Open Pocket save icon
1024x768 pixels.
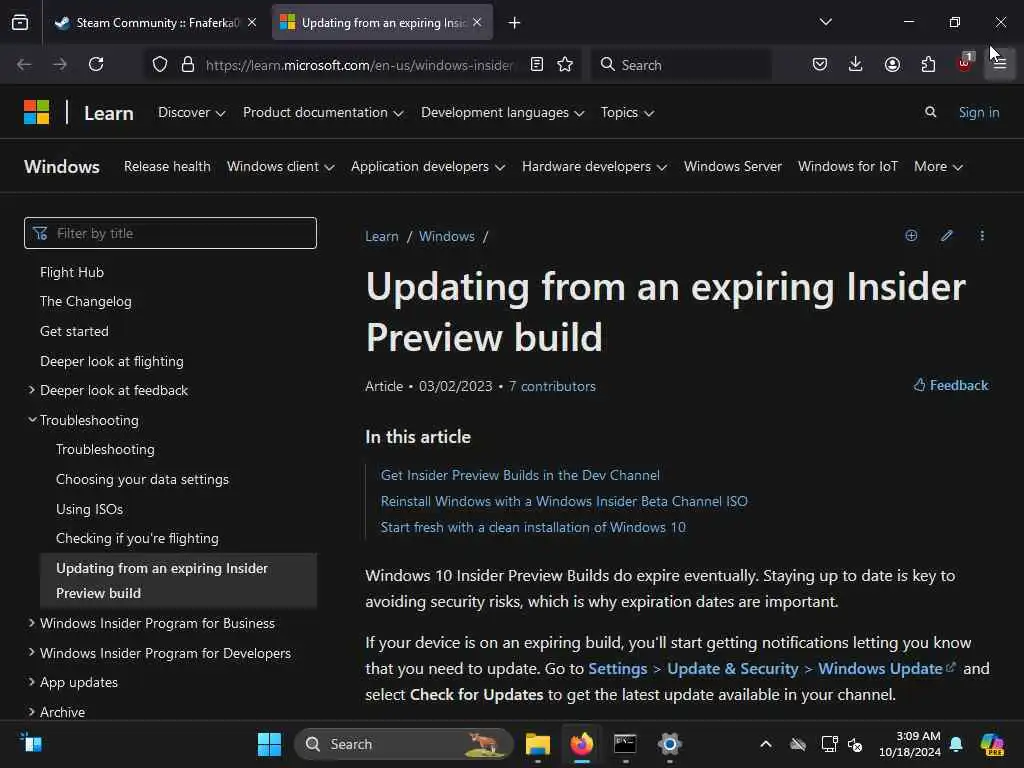click(x=820, y=64)
